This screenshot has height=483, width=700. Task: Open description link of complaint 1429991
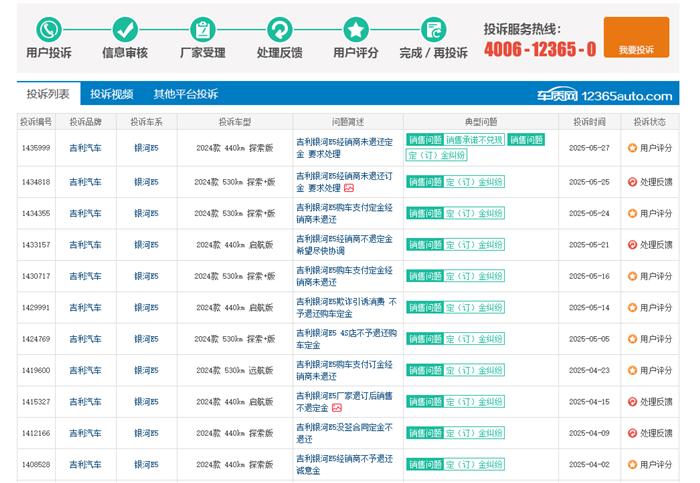click(346, 308)
